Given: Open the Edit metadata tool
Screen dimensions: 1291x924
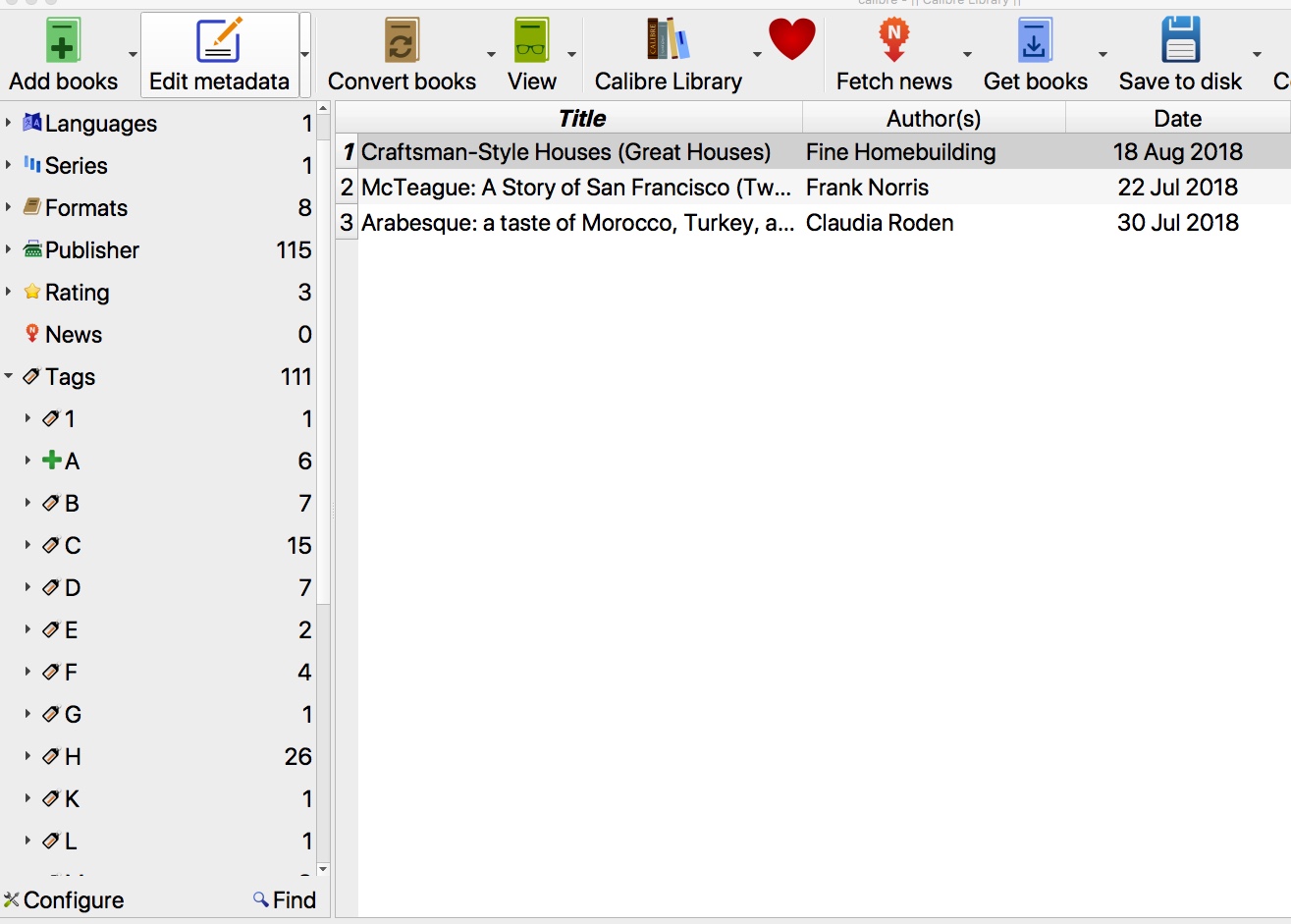Looking at the screenshot, I should pos(219,55).
